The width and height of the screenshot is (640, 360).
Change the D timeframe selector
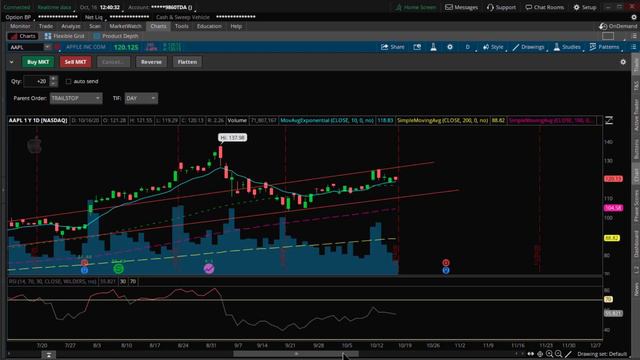click(x=468, y=47)
